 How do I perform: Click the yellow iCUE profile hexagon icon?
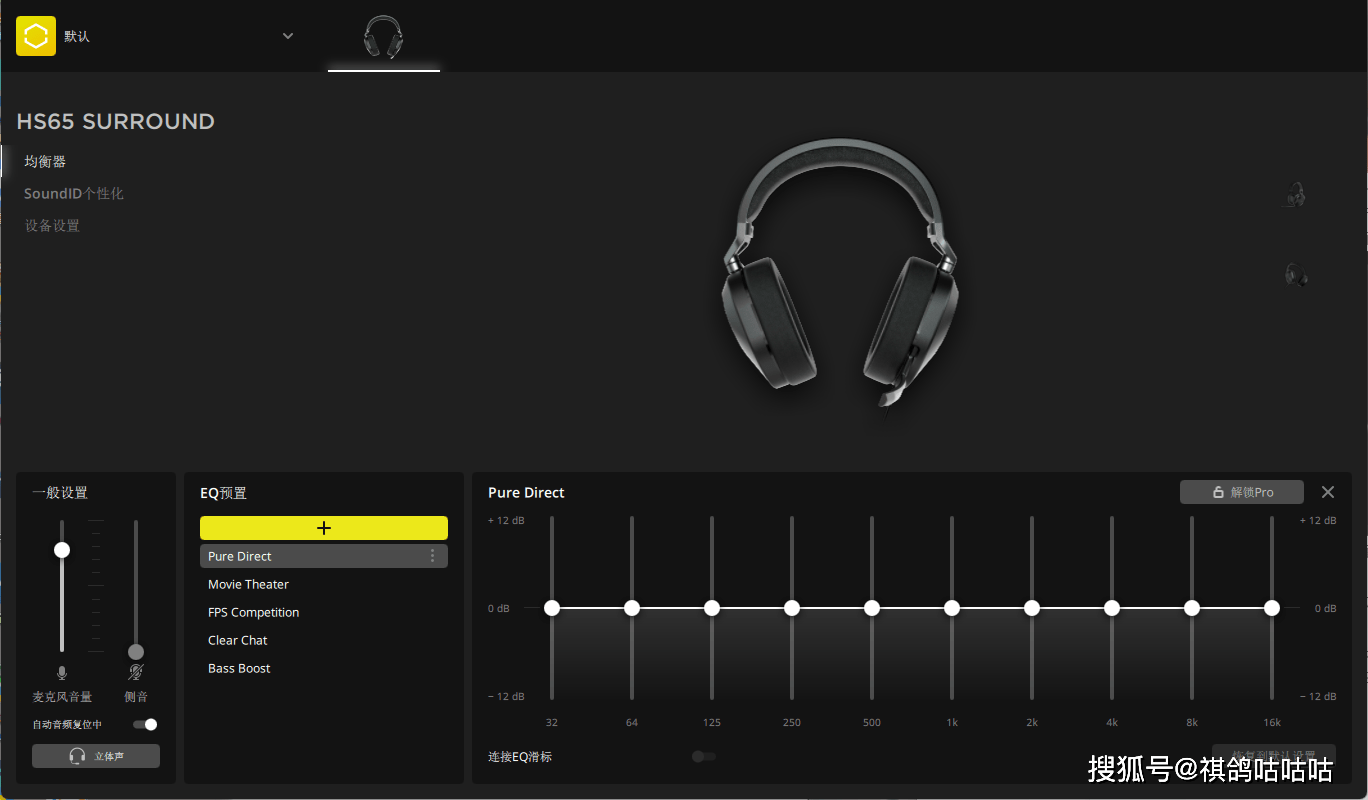point(36,36)
